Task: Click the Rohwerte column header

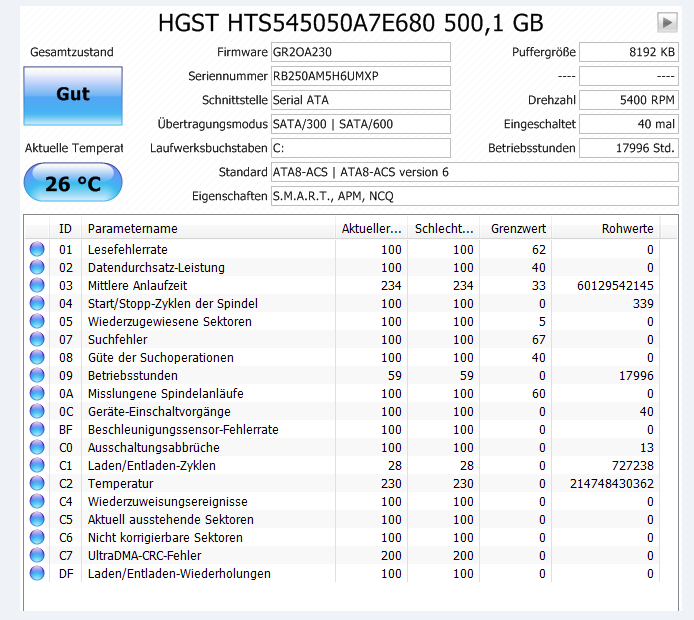Action: [606, 229]
